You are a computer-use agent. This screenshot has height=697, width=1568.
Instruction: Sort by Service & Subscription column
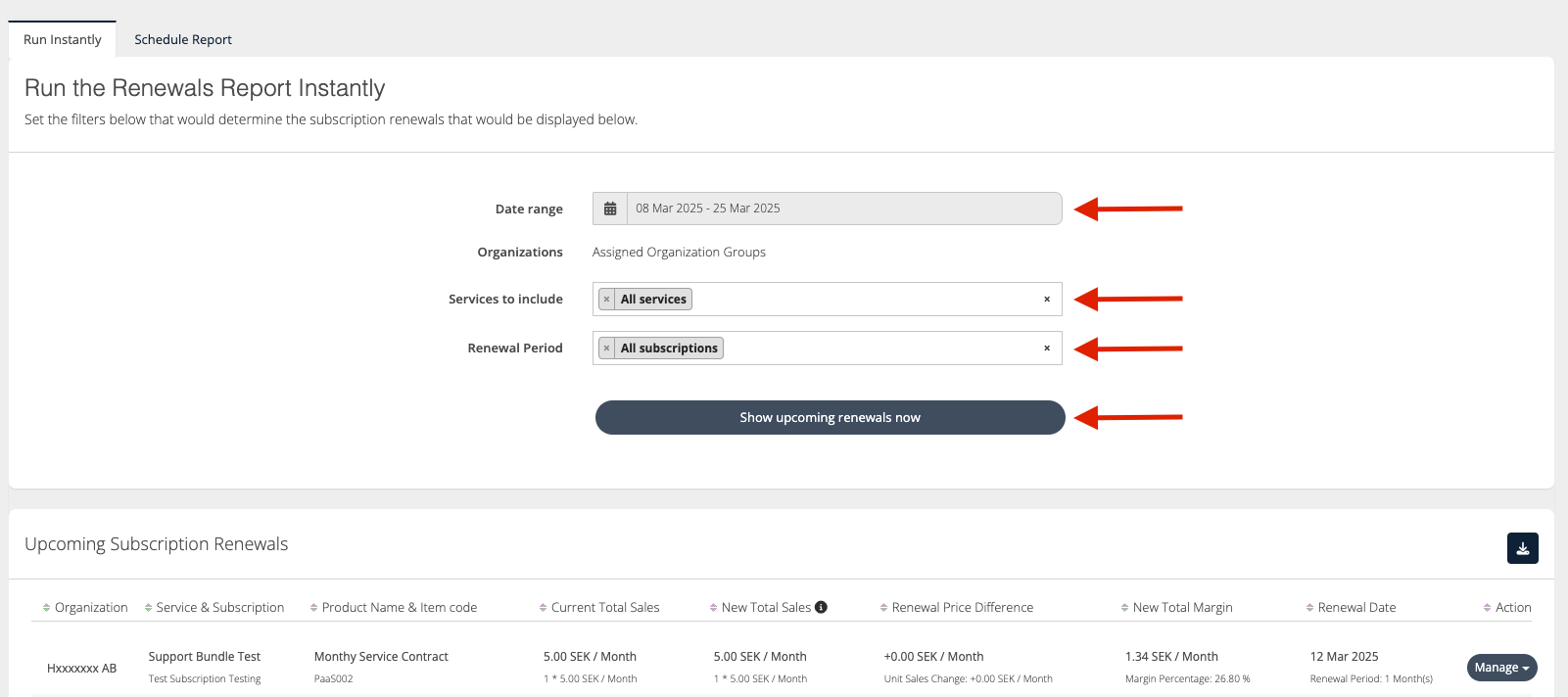(x=219, y=608)
